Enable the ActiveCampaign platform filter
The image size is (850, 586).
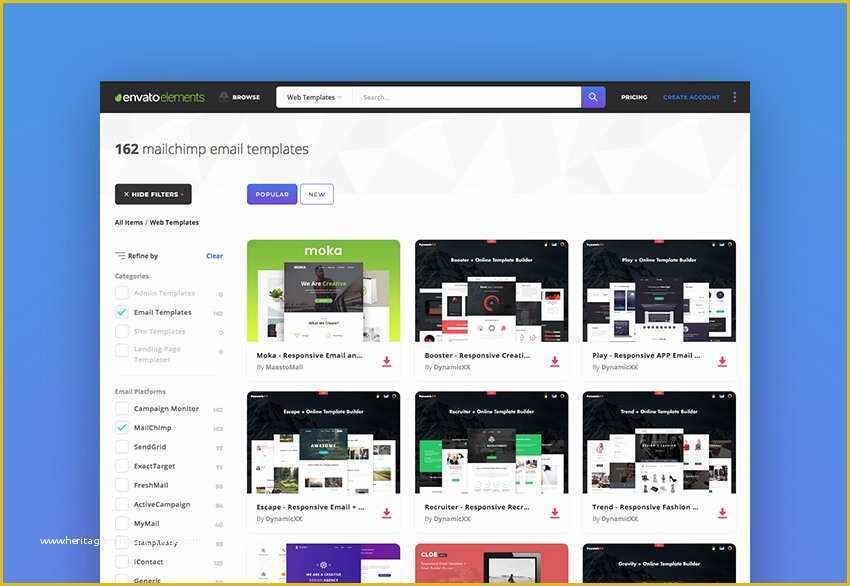point(122,504)
